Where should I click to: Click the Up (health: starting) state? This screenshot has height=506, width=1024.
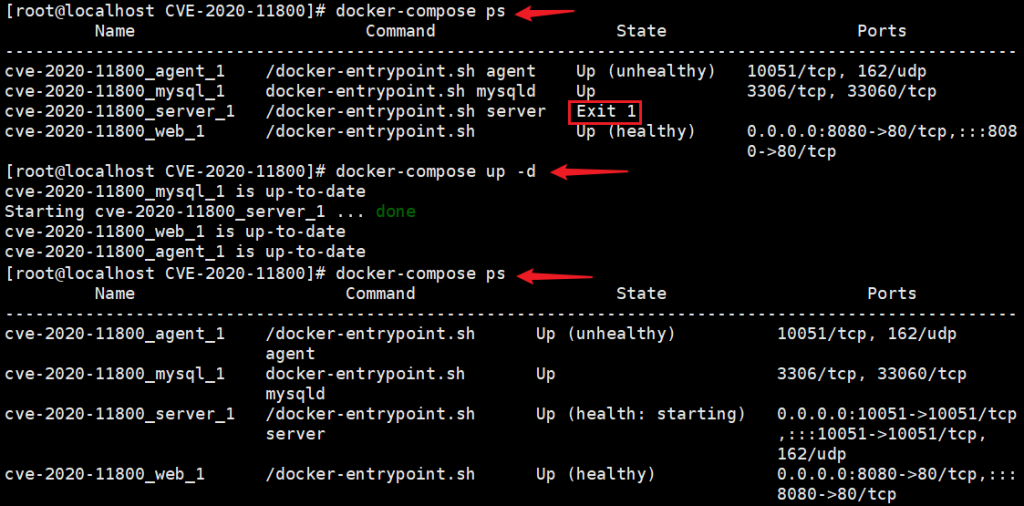pyautogui.click(x=640, y=414)
